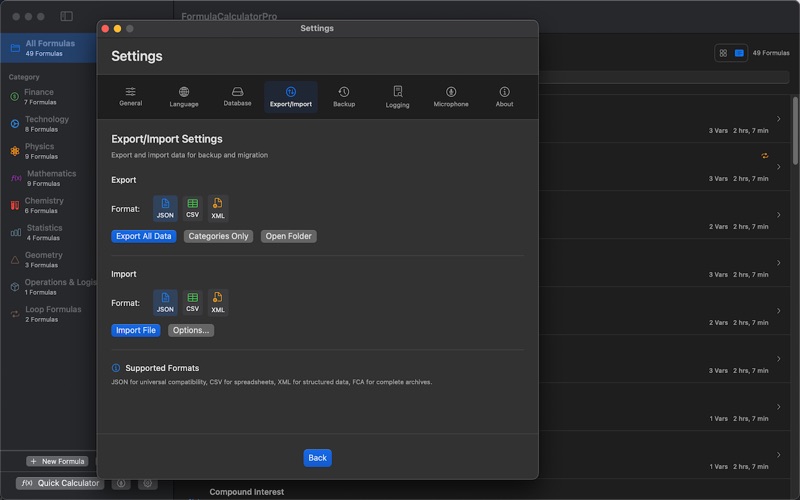
Task: Select CSV as the import format
Action: [x=192, y=302]
